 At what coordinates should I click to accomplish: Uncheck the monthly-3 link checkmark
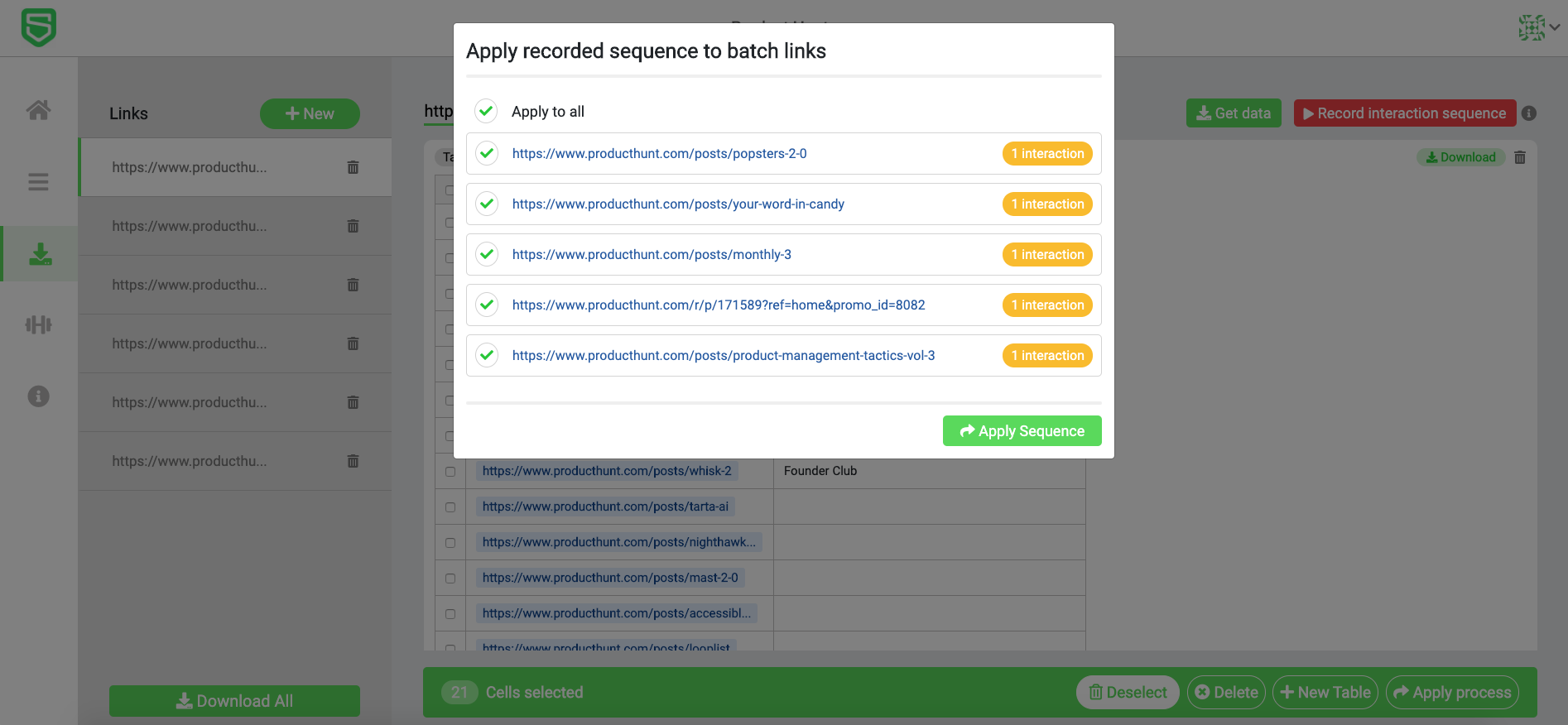tap(487, 254)
